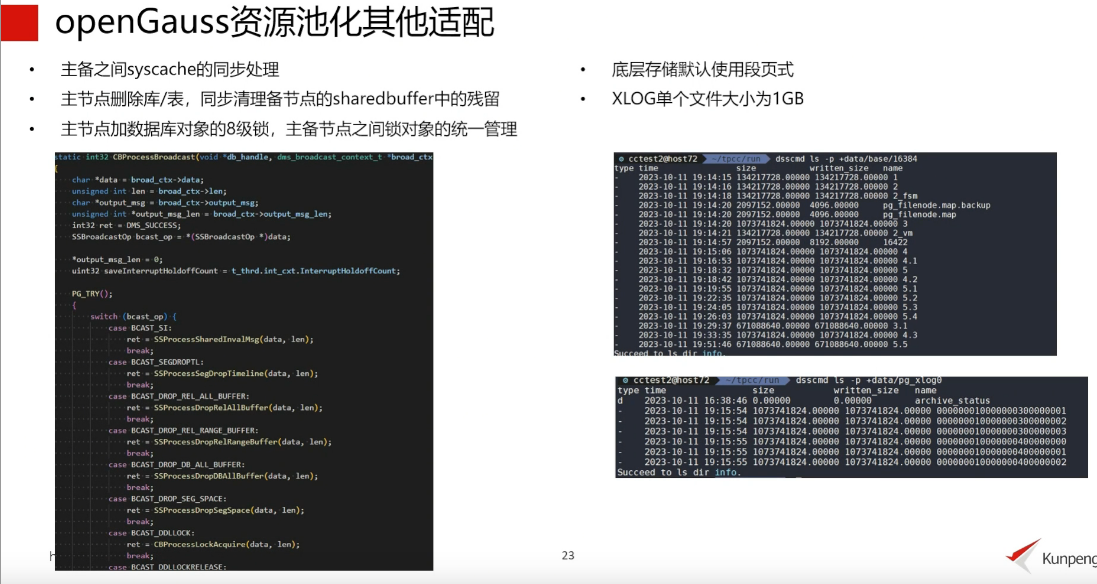1097x584 pixels.
Task: Select bullet about 数据库对象的8级锁
Action: [289, 129]
